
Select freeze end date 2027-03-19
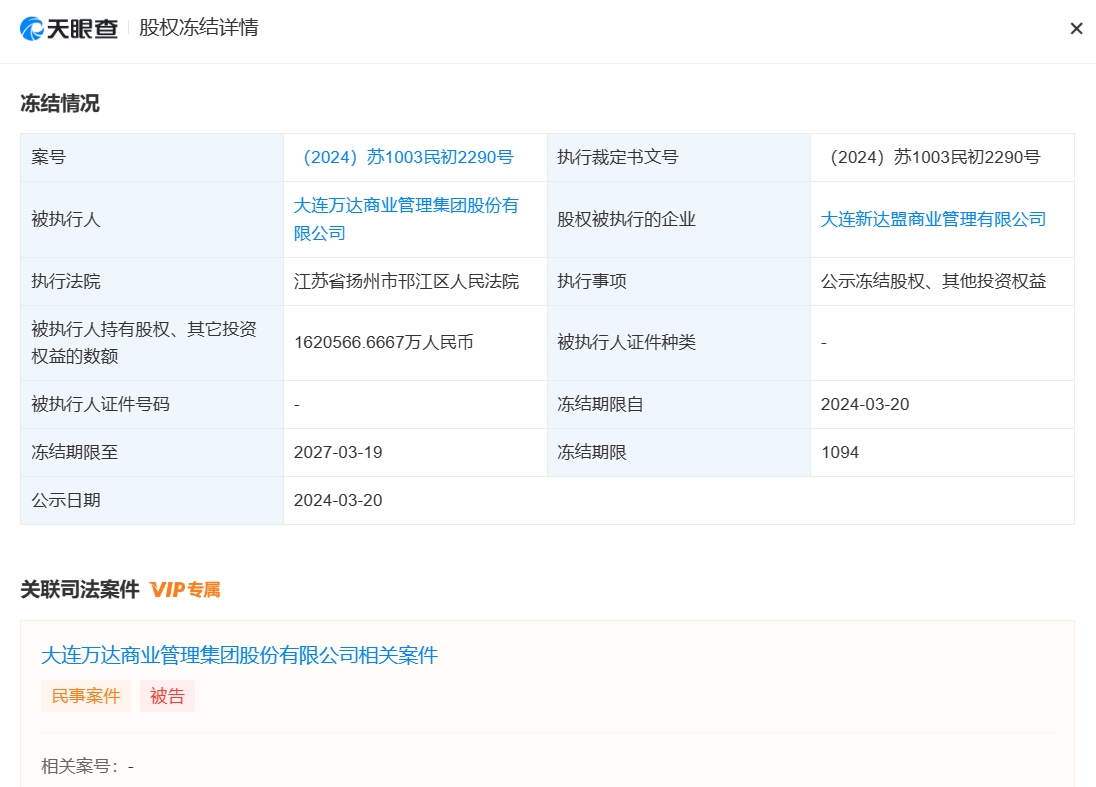(338, 452)
